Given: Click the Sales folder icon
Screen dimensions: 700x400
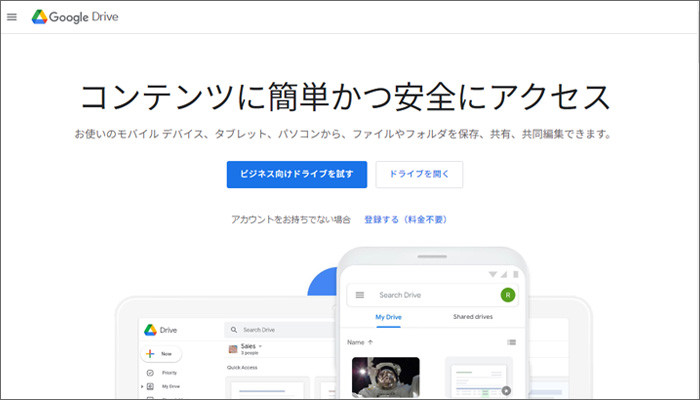Looking at the screenshot, I should click(x=233, y=349).
